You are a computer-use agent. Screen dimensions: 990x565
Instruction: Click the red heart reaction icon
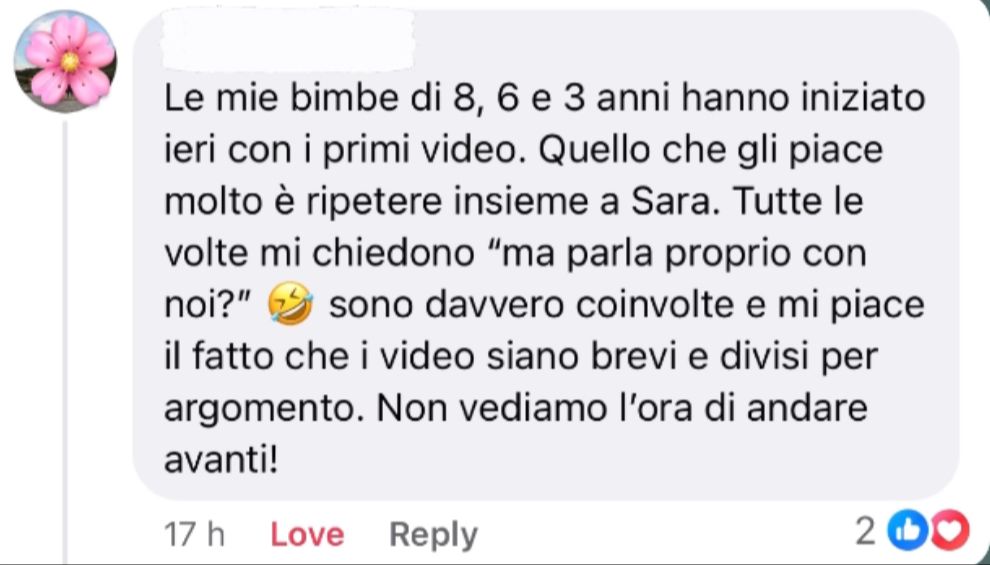950,531
